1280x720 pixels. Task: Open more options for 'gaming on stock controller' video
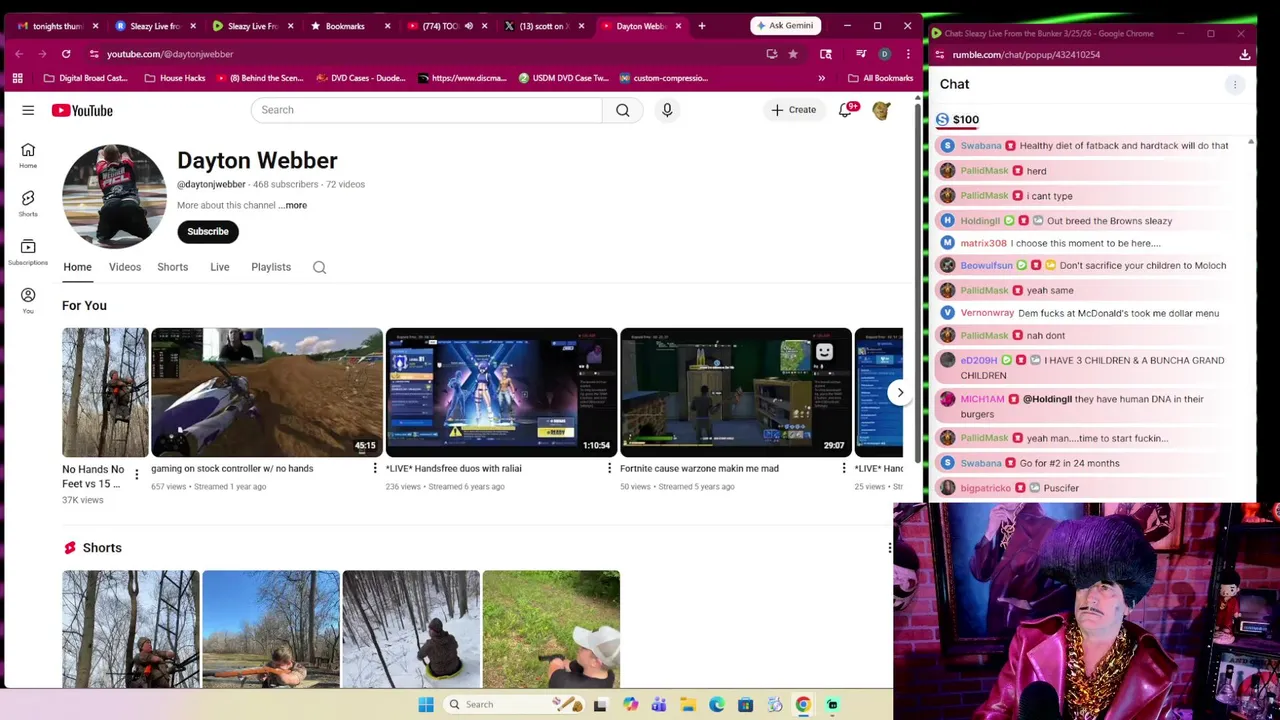point(375,469)
